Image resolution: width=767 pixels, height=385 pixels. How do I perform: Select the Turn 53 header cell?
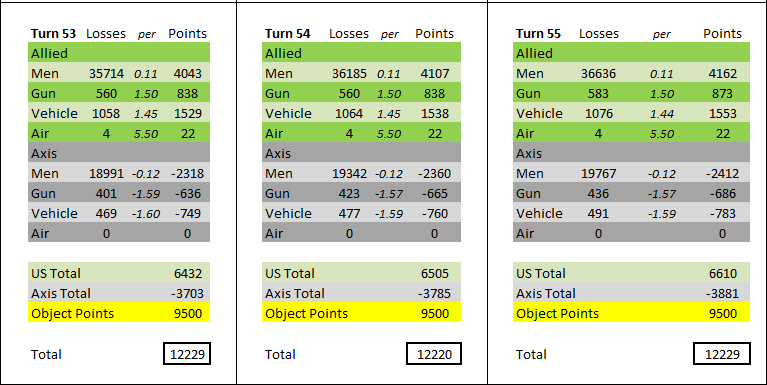click(53, 34)
